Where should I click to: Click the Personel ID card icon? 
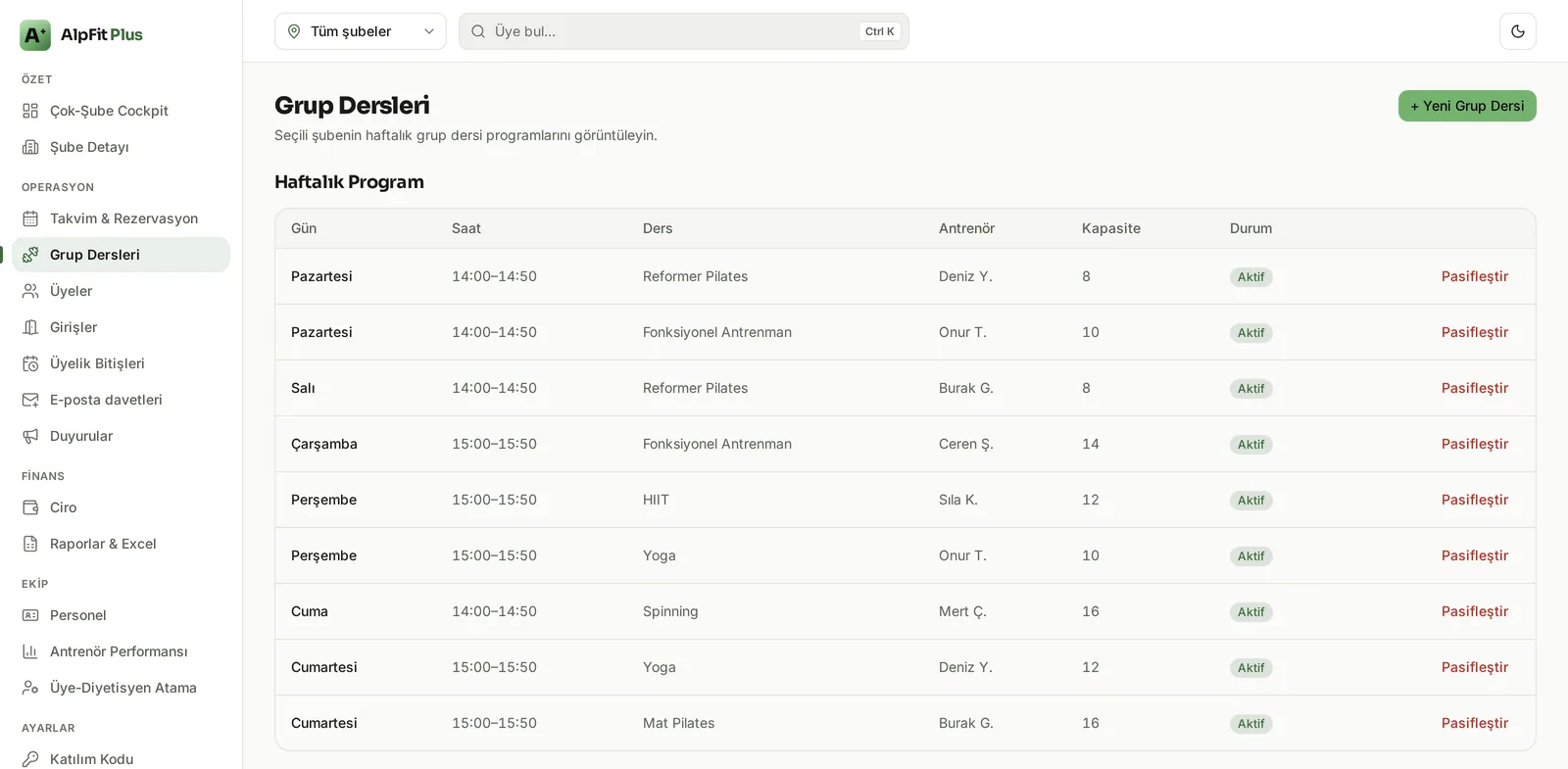point(30,615)
